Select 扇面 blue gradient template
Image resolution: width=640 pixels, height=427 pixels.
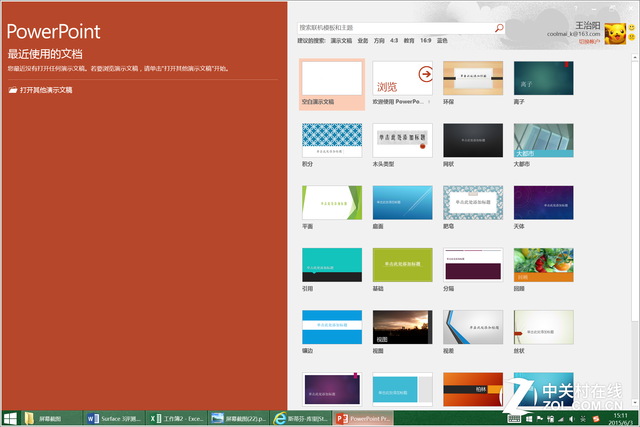pyautogui.click(x=402, y=203)
